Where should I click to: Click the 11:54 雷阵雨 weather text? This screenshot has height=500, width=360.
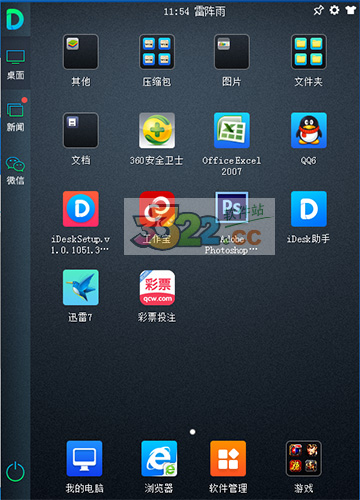194,12
